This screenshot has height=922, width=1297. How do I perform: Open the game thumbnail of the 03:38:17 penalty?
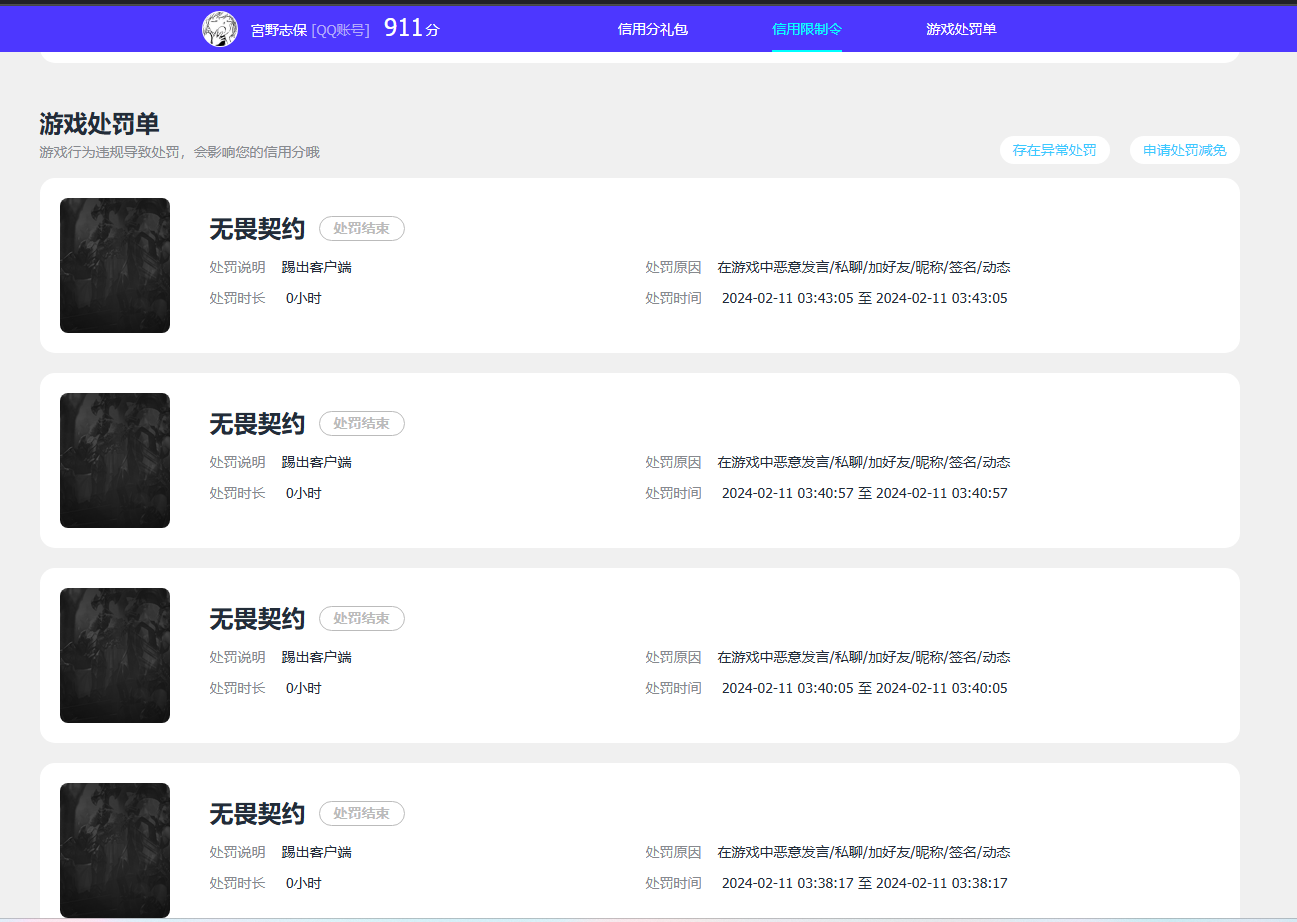tap(115, 850)
